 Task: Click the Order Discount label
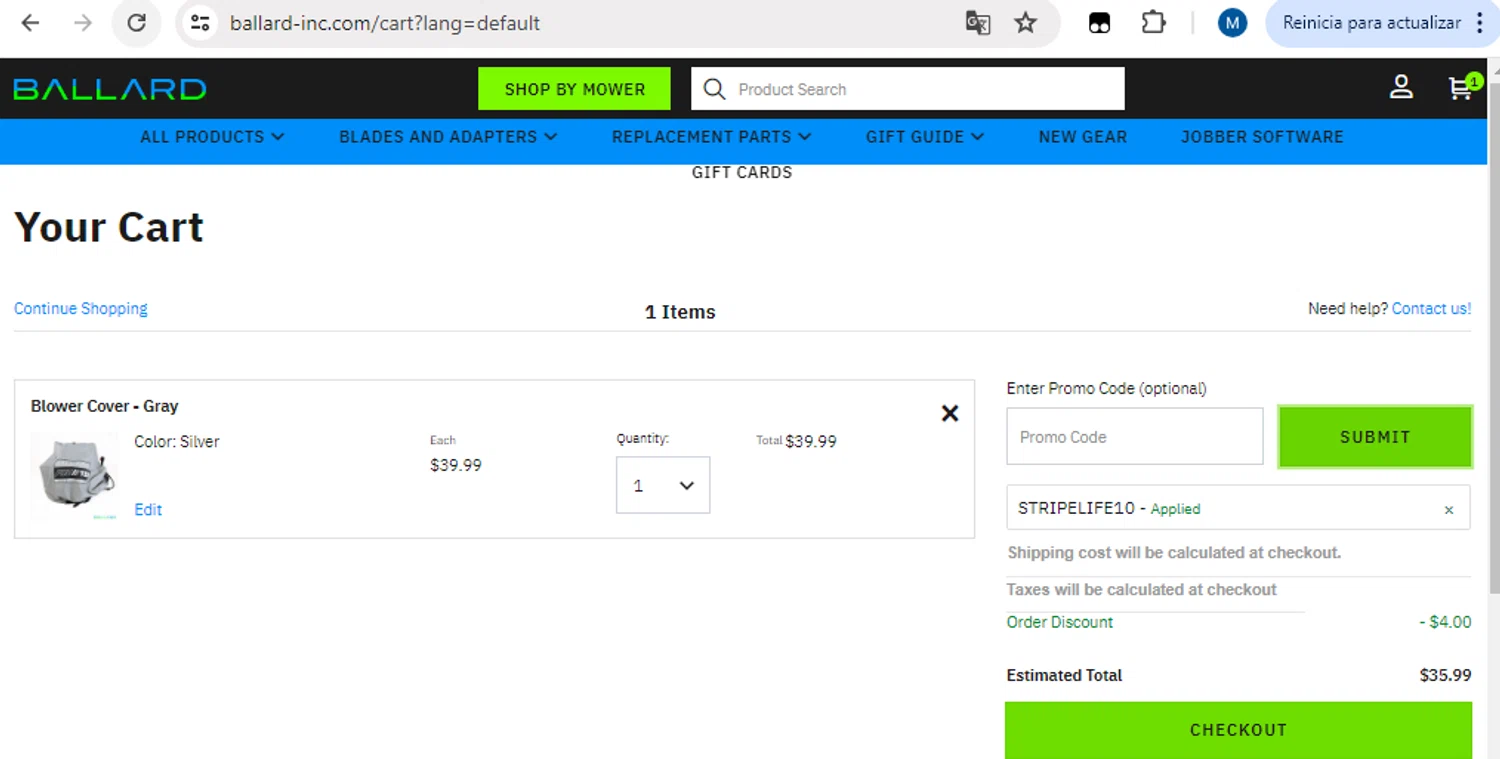pos(1060,622)
